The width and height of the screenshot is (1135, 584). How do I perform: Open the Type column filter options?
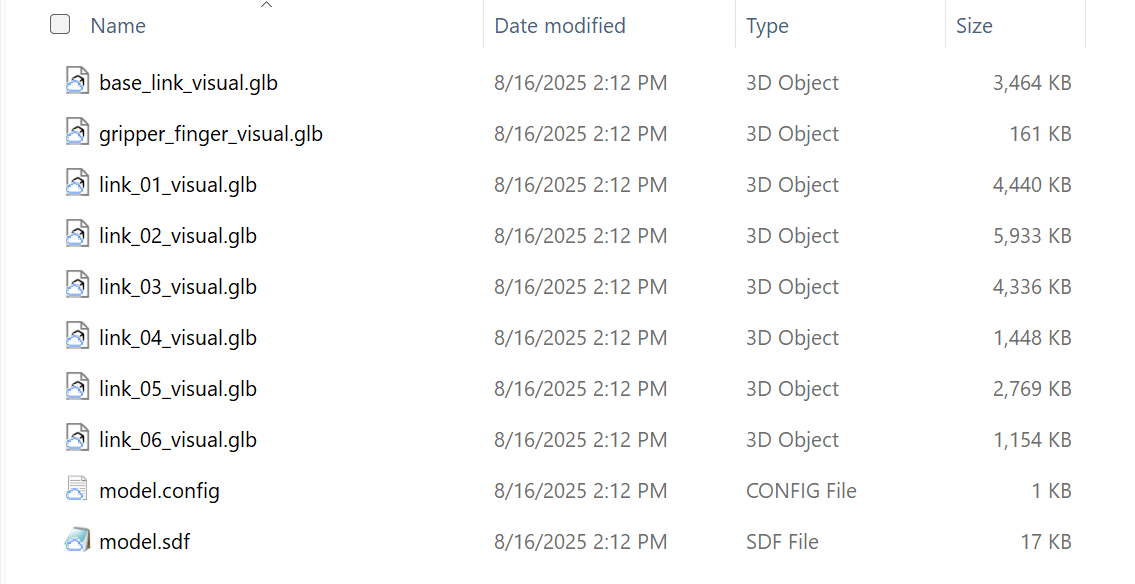pos(767,25)
